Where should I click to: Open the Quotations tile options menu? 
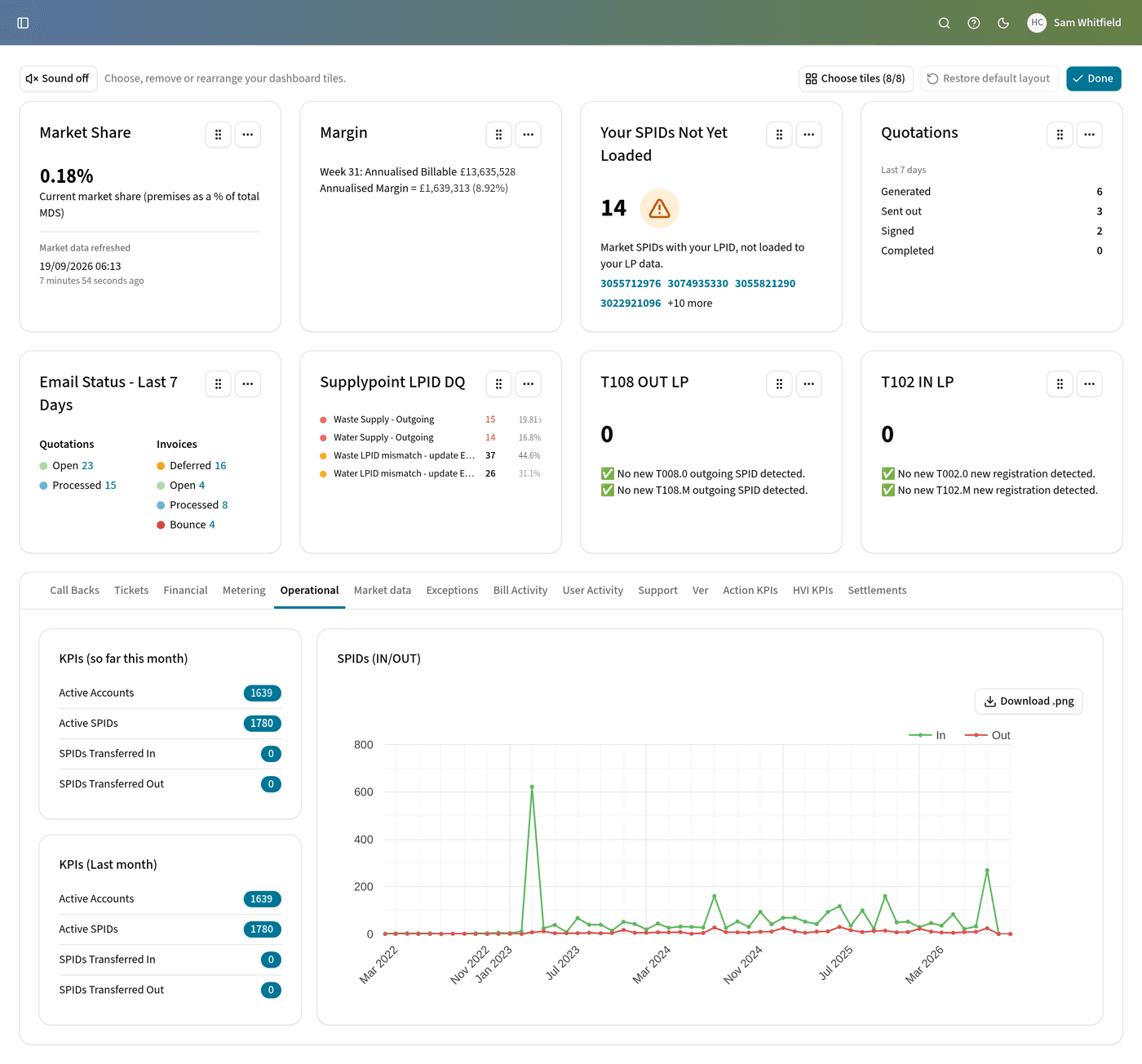pos(1090,135)
